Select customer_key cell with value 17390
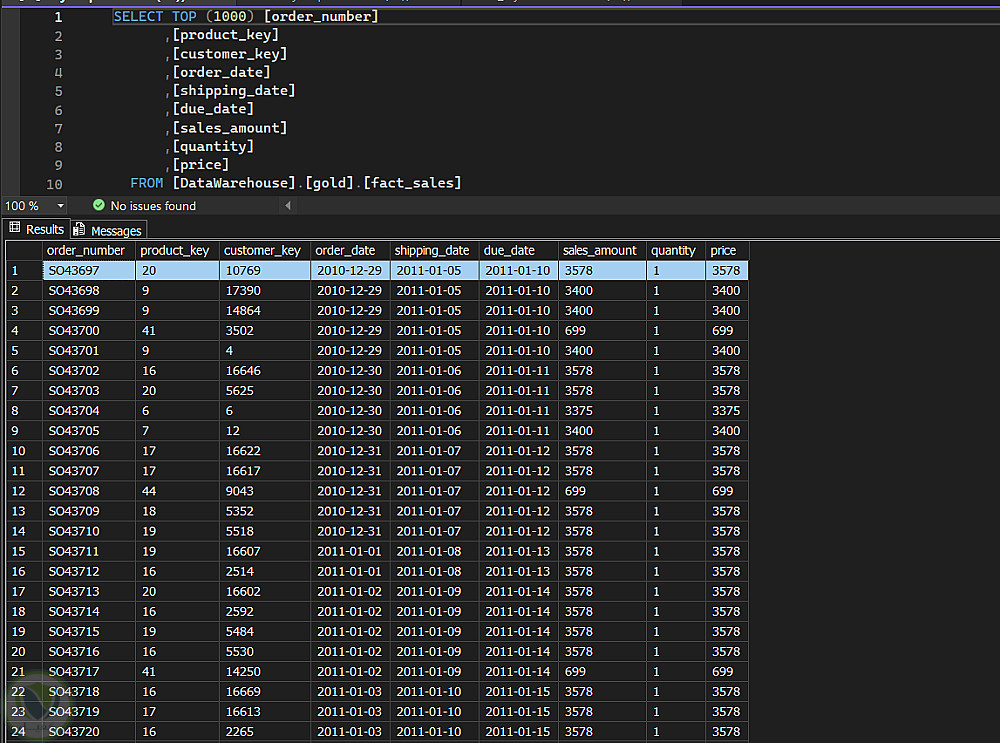The height and width of the screenshot is (743, 1000). point(242,291)
